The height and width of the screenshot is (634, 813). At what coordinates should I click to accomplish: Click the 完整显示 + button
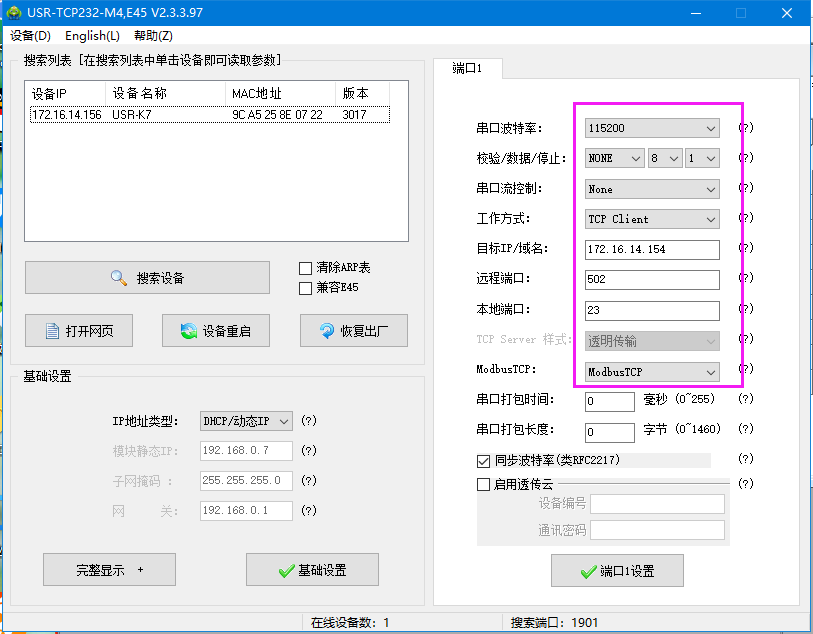point(109,570)
